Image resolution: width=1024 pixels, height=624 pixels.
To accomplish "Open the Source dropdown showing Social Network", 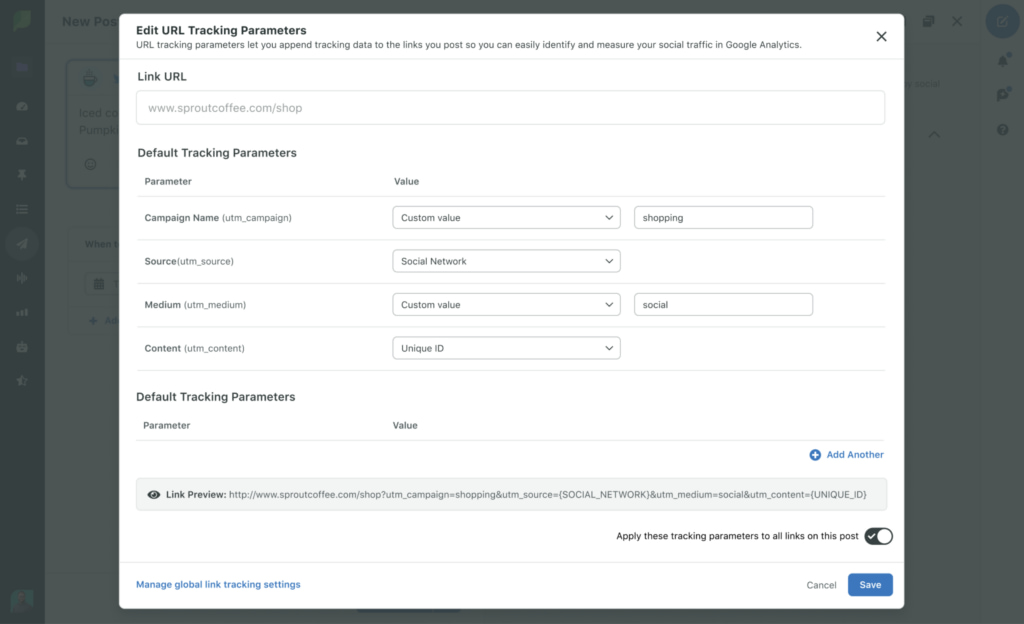I will point(506,261).
